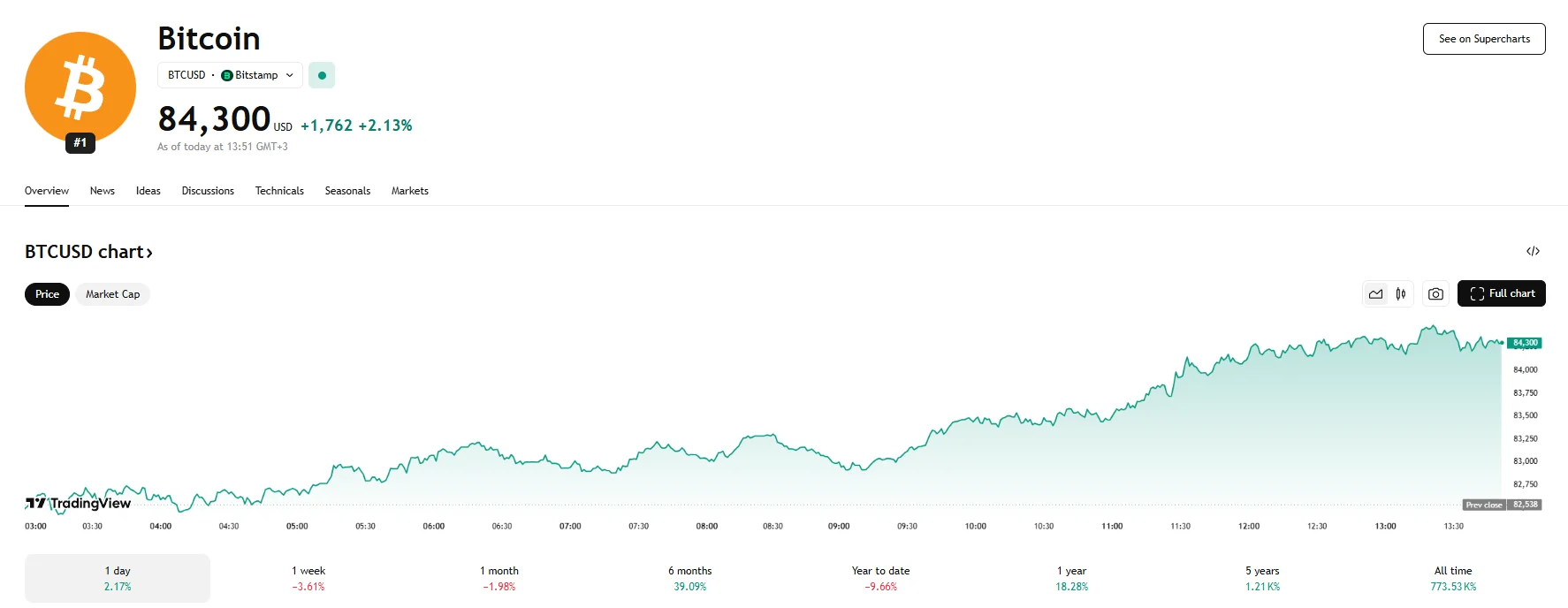Click the See on Supercharts button
This screenshot has height=608, width=1568.
[1484, 39]
